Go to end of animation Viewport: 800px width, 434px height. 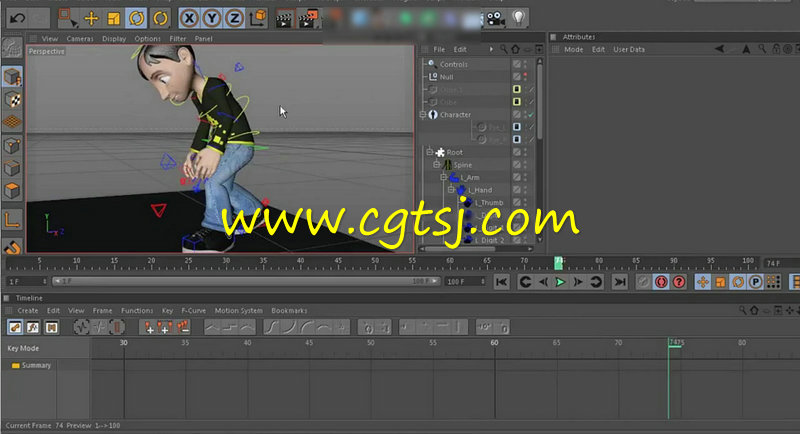[x=620, y=282]
